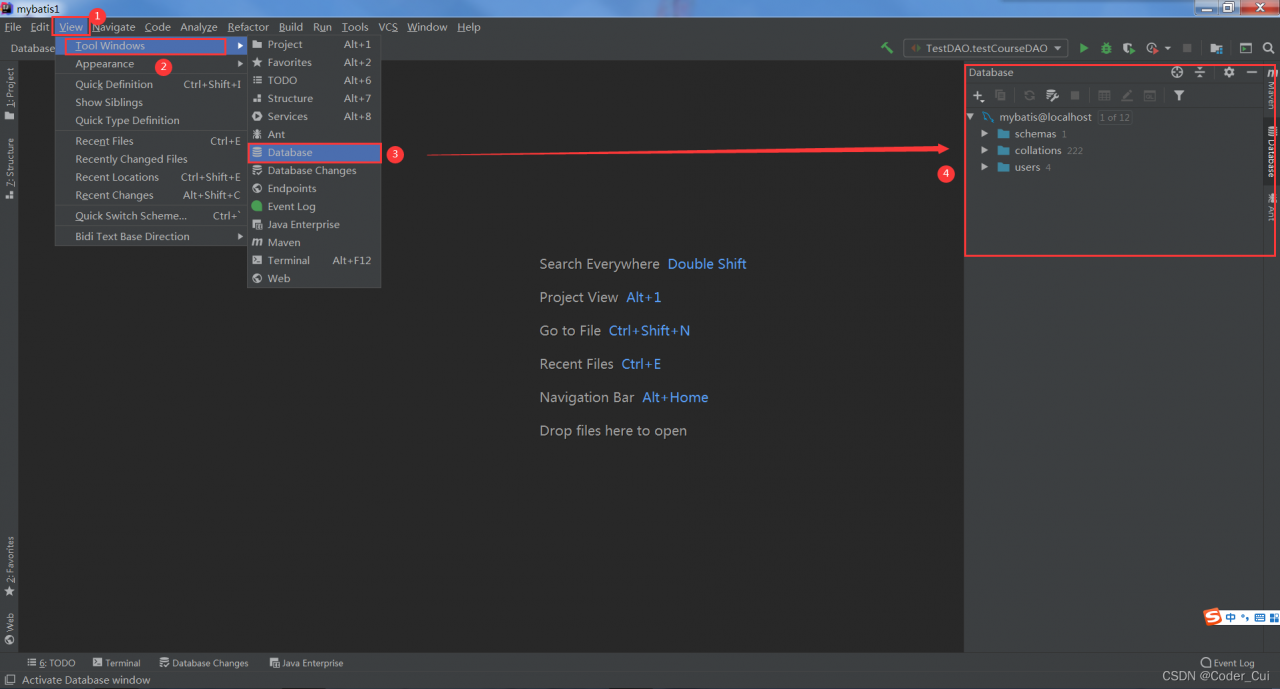Refresh the database with the Refresh icon

coord(1029,96)
